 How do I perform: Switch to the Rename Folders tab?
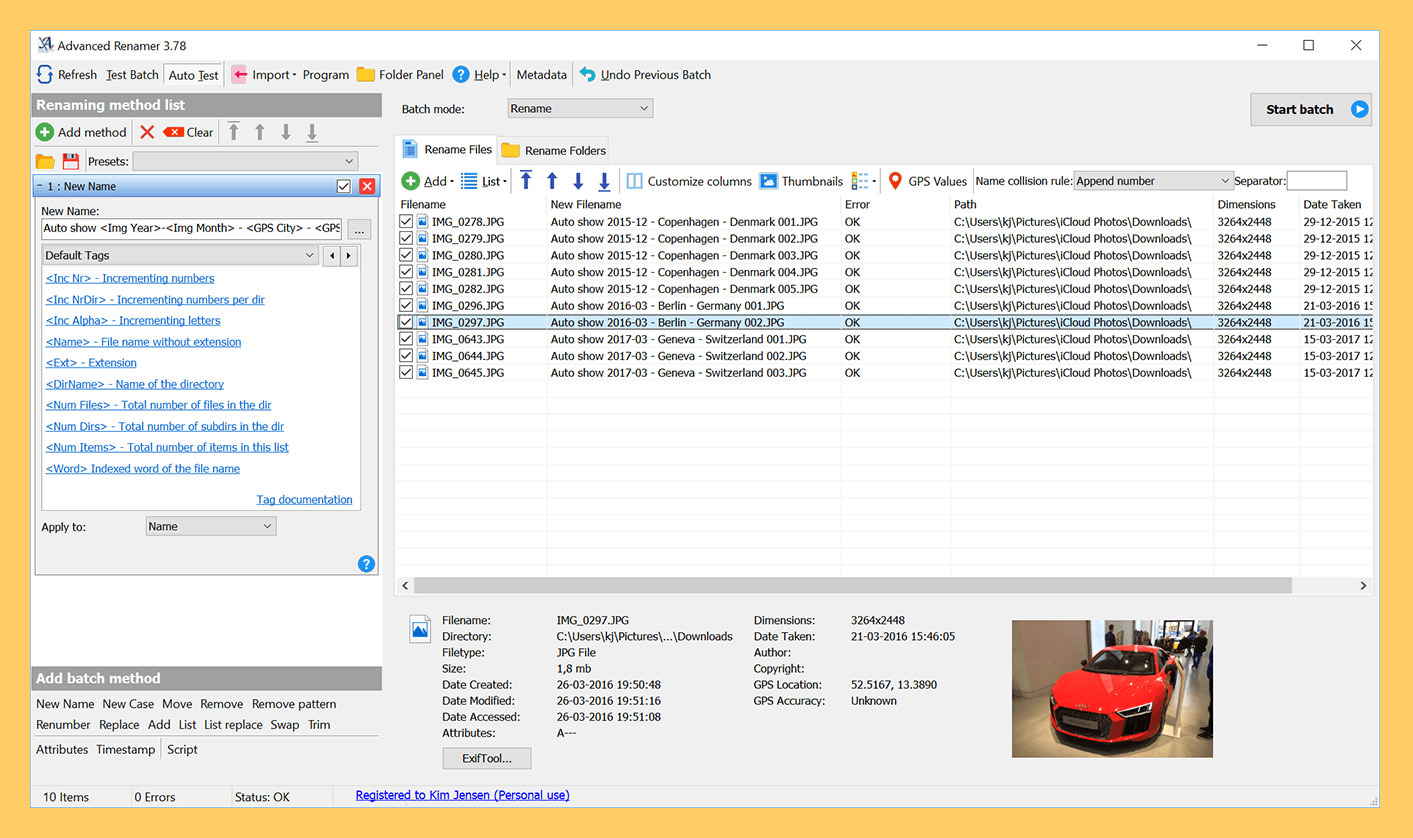pyautogui.click(x=554, y=150)
